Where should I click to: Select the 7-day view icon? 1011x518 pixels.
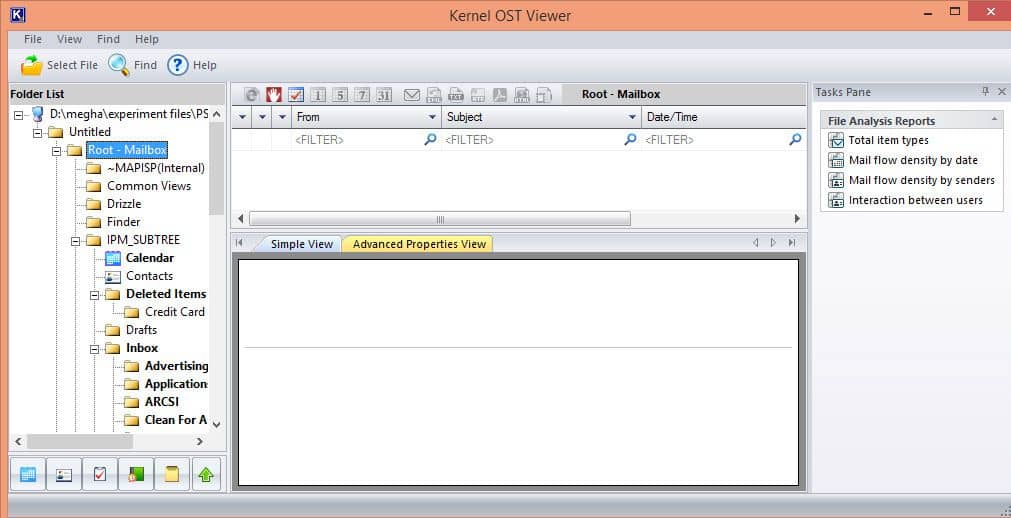(x=362, y=95)
